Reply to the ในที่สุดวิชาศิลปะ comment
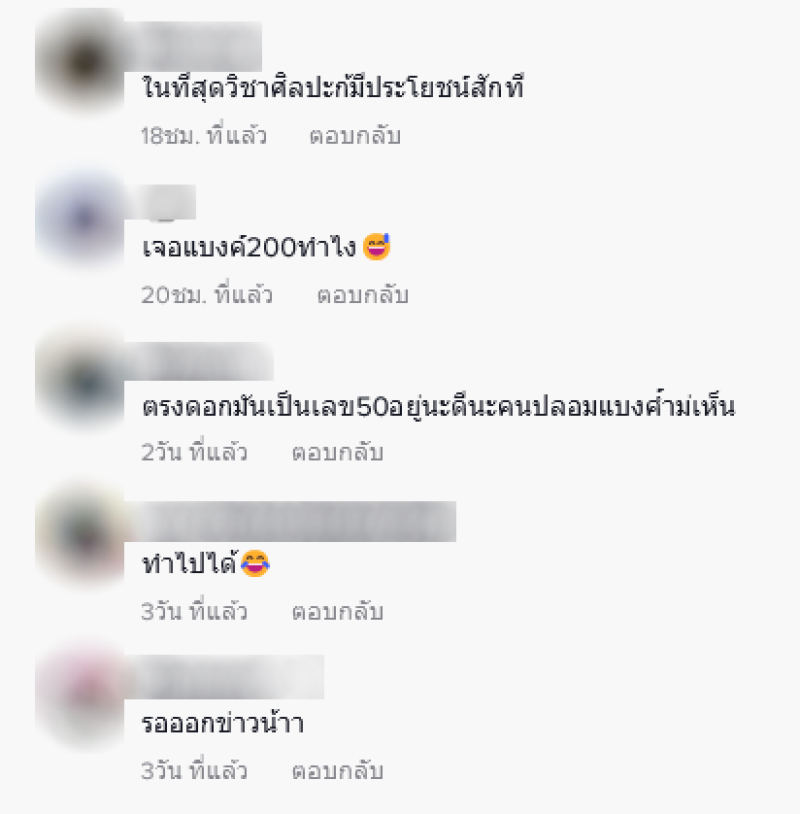The width and height of the screenshot is (800, 814). (355, 135)
